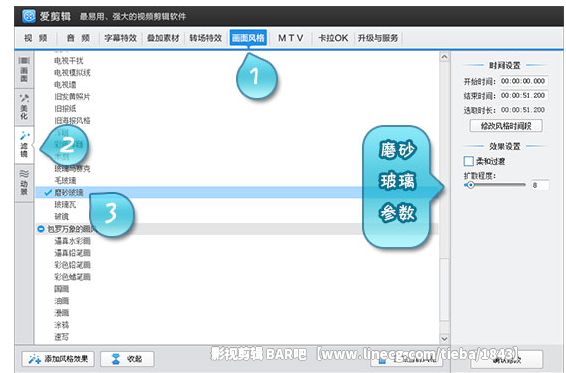Click the 选取时长 value 00:00:51.200
This screenshot has height=373, width=566.
click(x=523, y=110)
